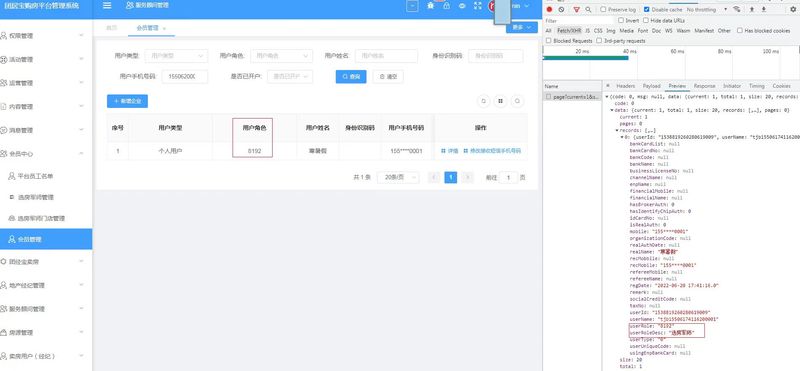
Task: Open the No throttling dropdown
Action: [x=707, y=9]
